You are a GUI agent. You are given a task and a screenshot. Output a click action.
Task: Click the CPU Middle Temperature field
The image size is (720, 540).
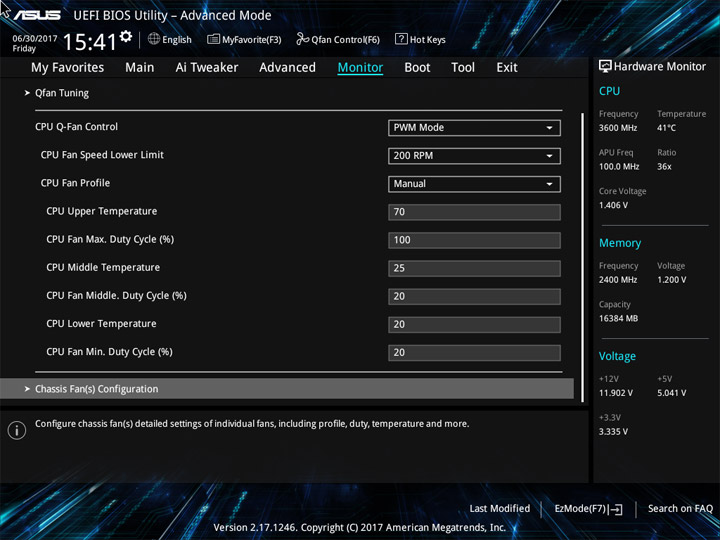(x=474, y=268)
